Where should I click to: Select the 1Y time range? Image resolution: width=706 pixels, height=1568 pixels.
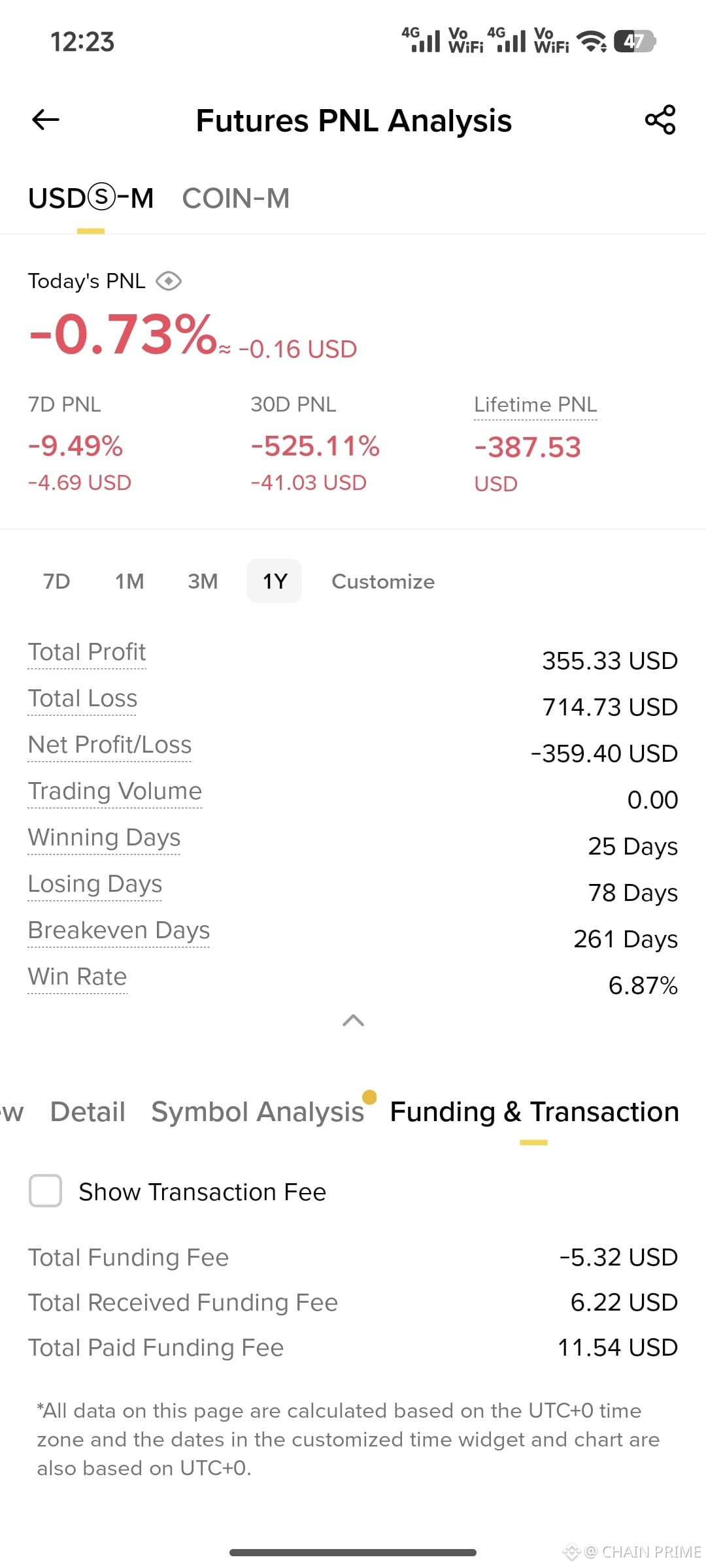[x=275, y=581]
